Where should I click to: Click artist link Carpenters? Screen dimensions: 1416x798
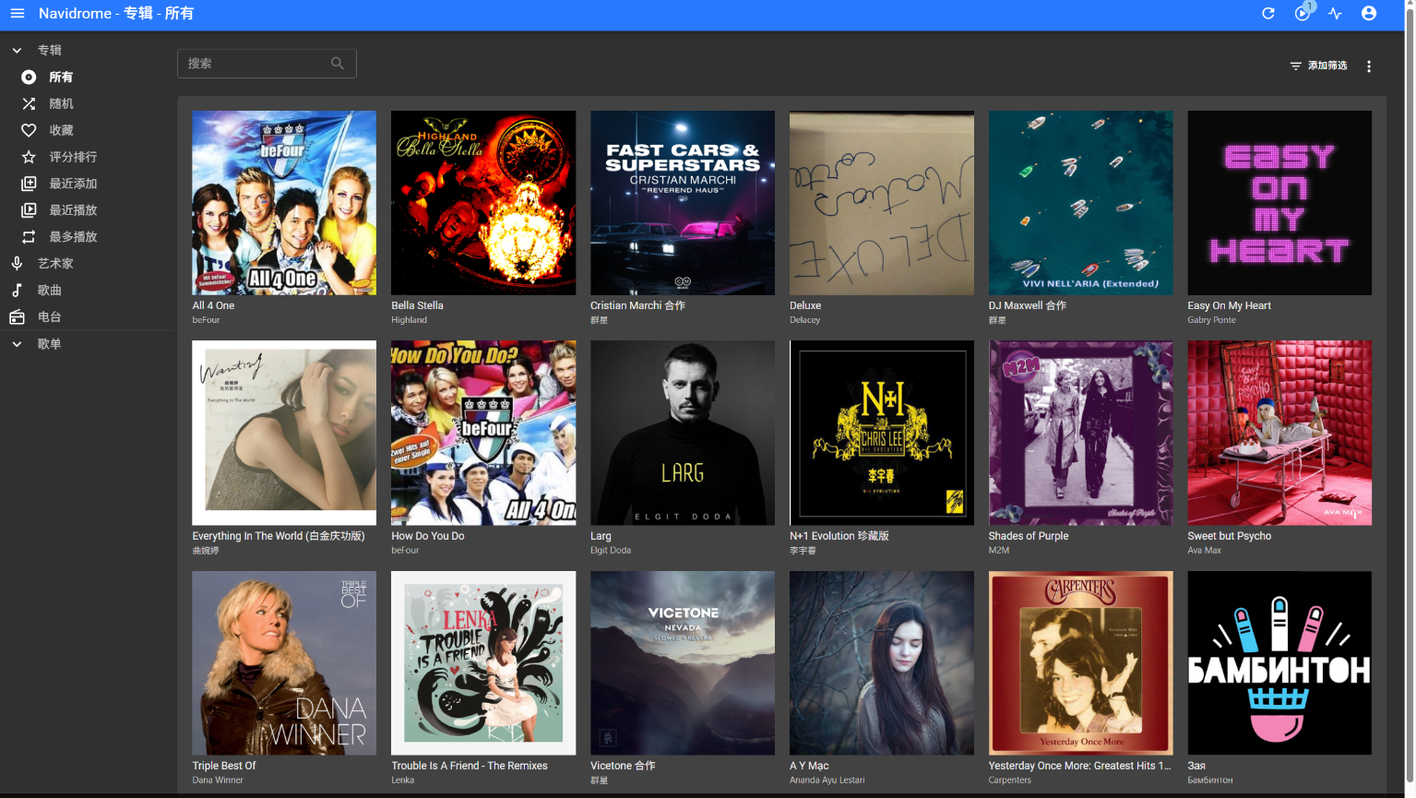[x=1010, y=780]
